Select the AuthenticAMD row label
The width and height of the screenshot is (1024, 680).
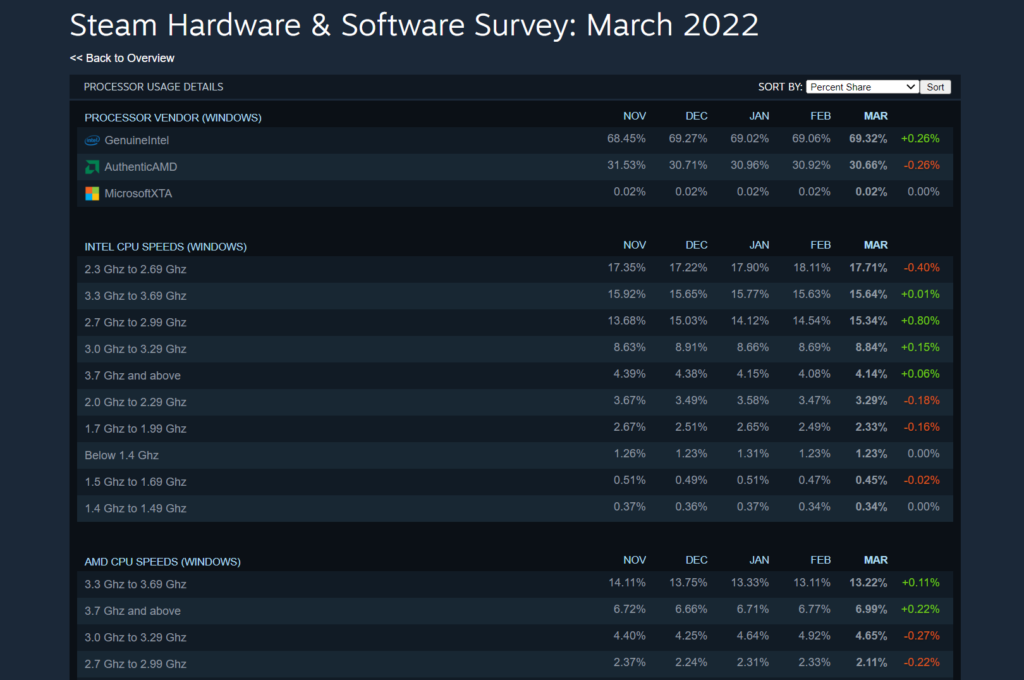click(140, 167)
